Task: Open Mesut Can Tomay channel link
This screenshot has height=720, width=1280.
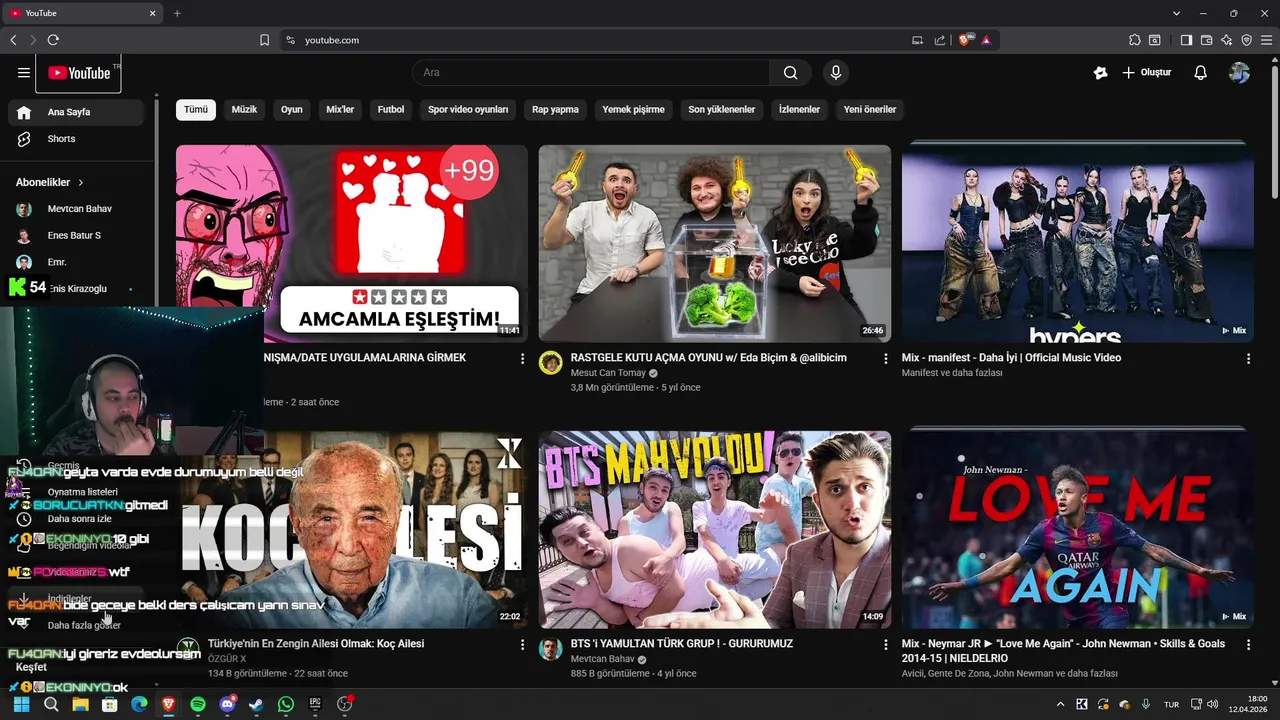Action: coord(608,373)
